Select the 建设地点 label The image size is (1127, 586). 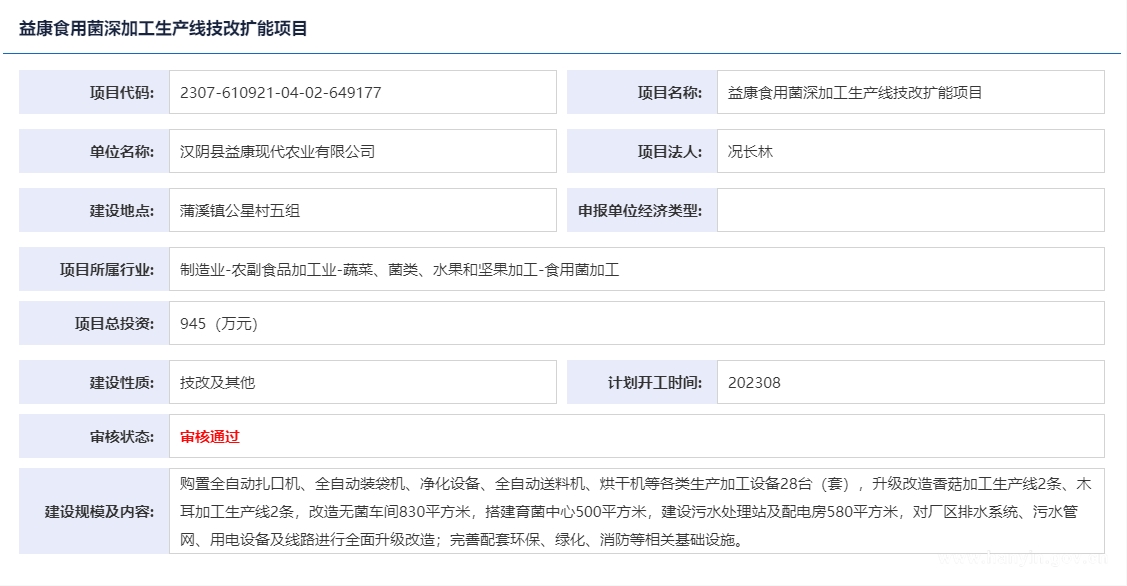point(121,211)
